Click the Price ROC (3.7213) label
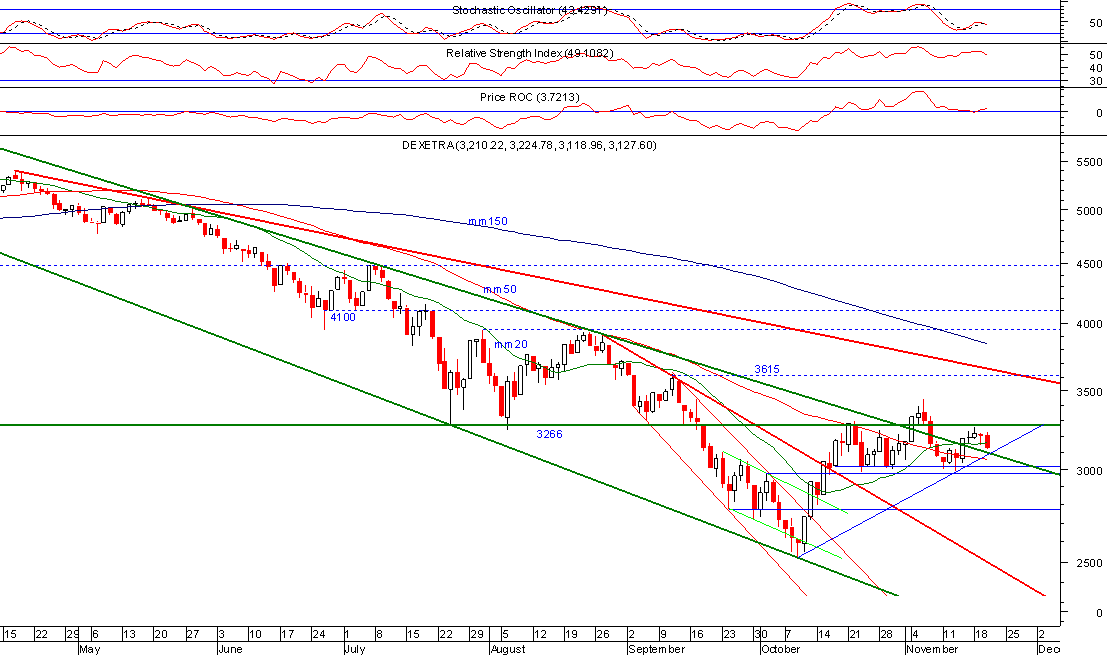This screenshot has height=655, width=1107. (529, 97)
